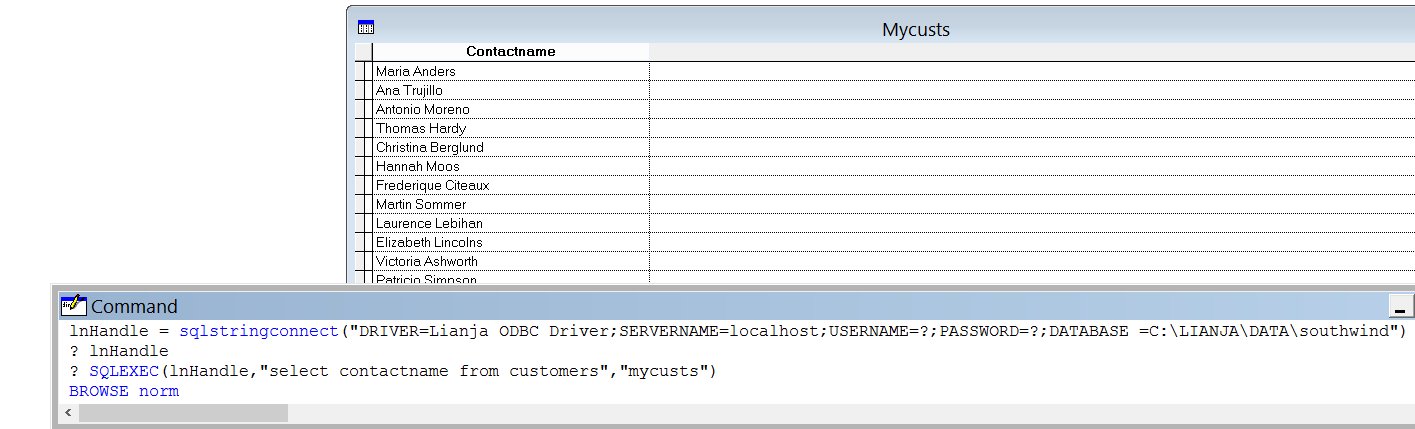Select the Elizabeth Lincolns cell
1415x429 pixels.
511,242
